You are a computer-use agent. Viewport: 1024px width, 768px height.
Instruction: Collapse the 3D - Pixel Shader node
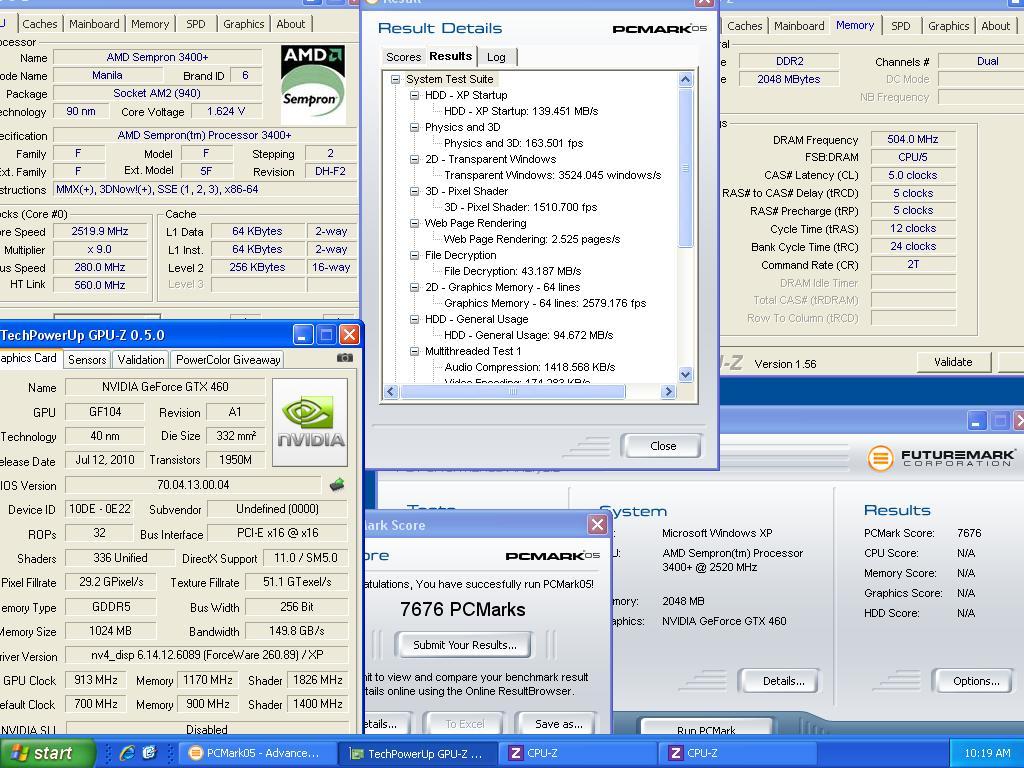tap(414, 191)
